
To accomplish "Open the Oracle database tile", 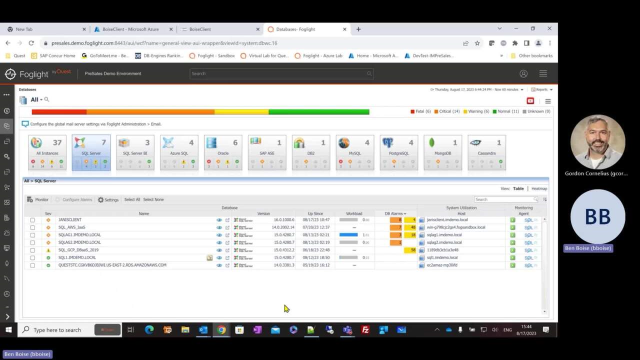I will [x=223, y=153].
